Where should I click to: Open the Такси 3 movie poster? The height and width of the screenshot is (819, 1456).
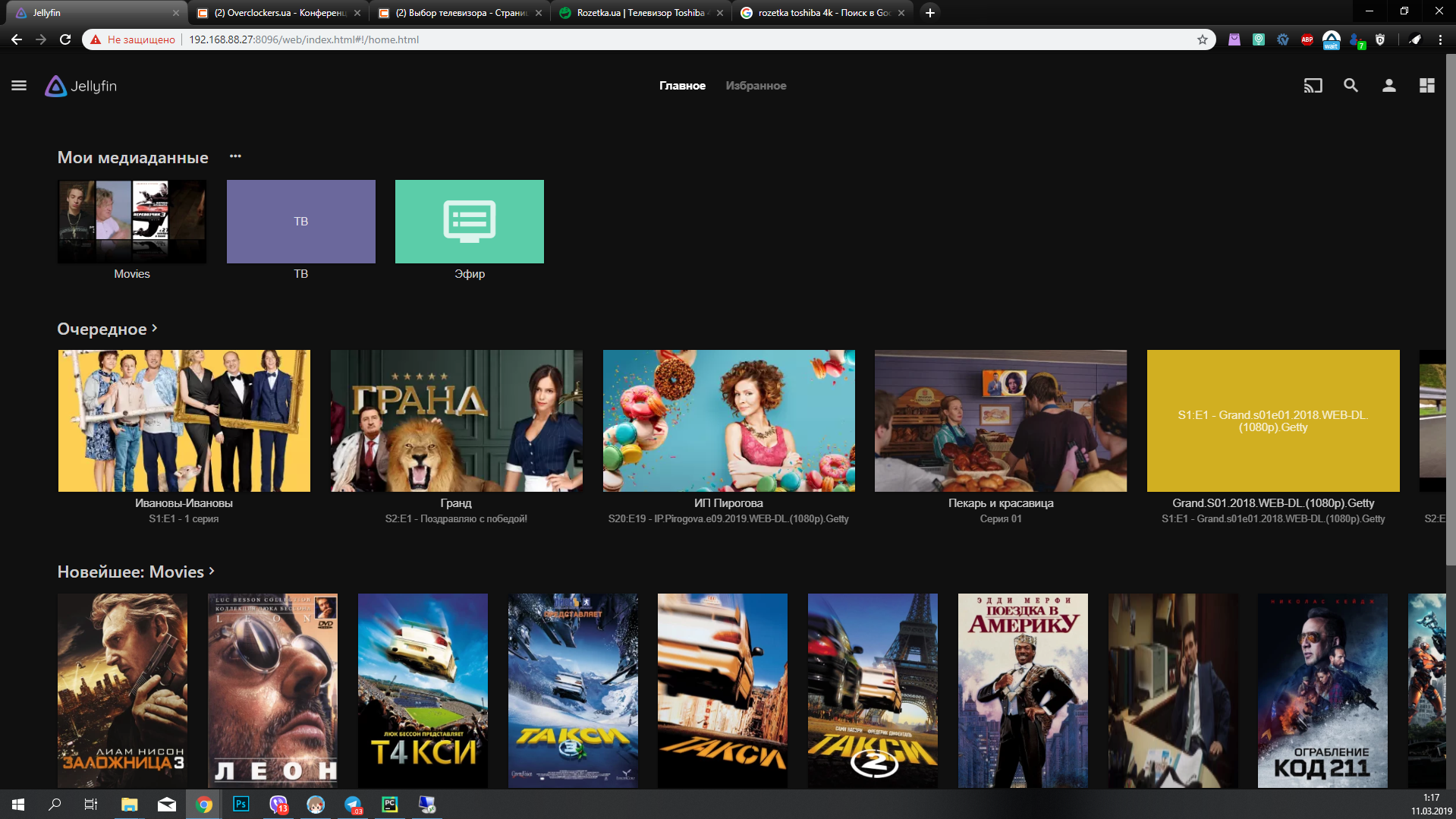pyautogui.click(x=573, y=691)
